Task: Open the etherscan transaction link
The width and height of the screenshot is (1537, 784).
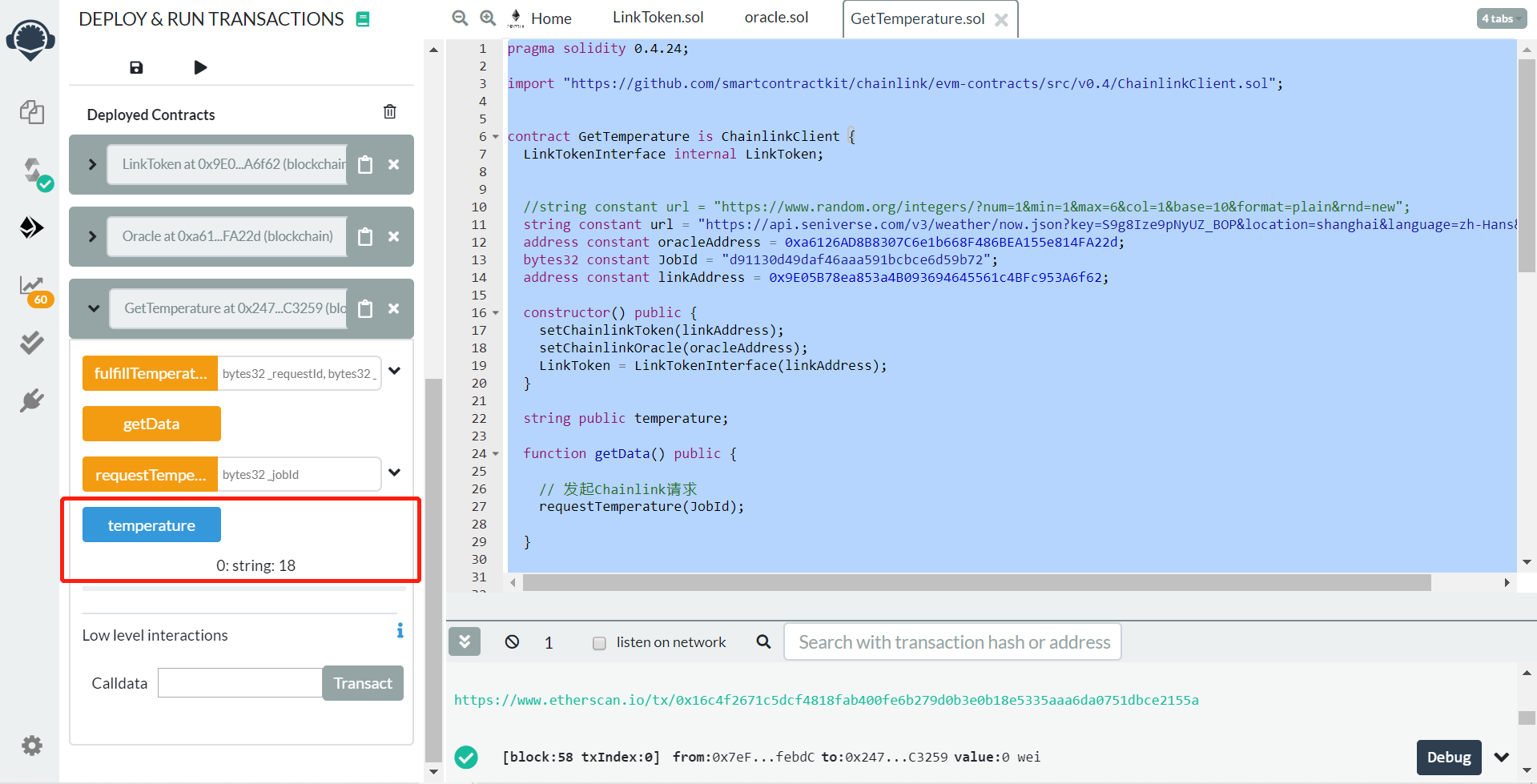Action: pos(826,700)
